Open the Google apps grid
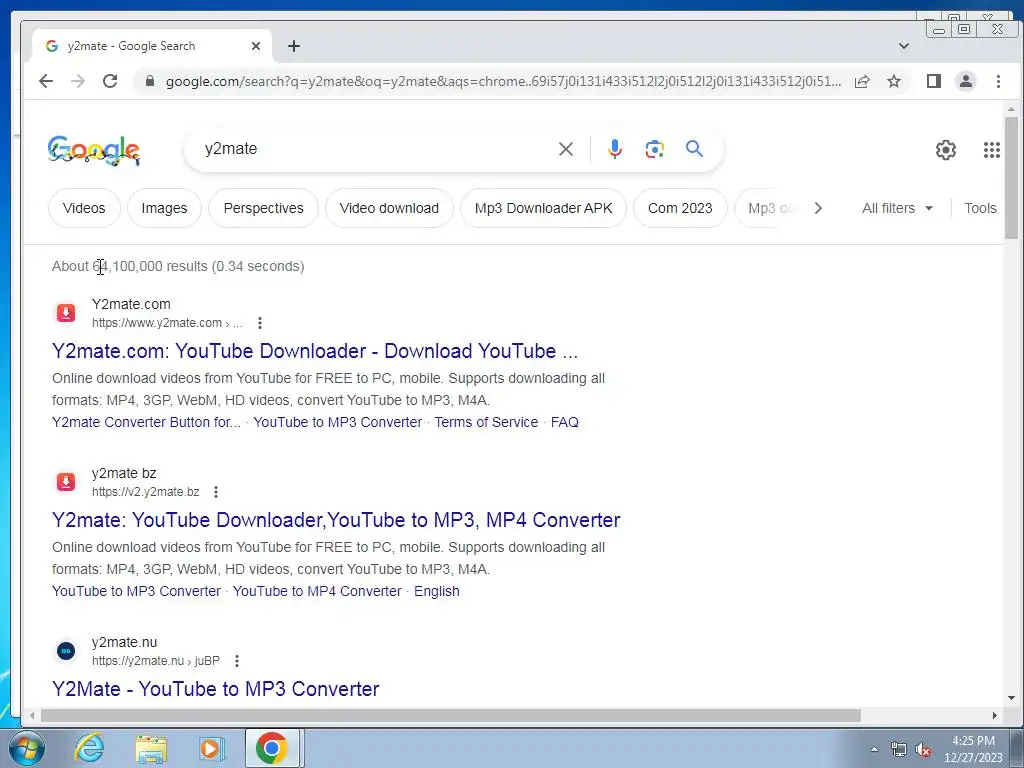Image resolution: width=1024 pixels, height=768 pixels. [x=991, y=150]
